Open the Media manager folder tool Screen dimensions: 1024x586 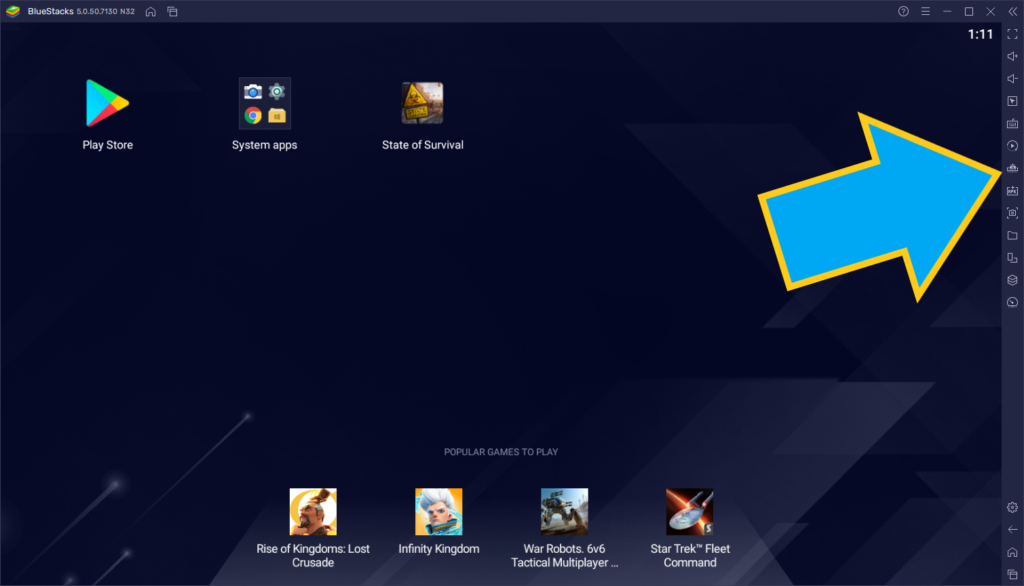click(x=1011, y=234)
